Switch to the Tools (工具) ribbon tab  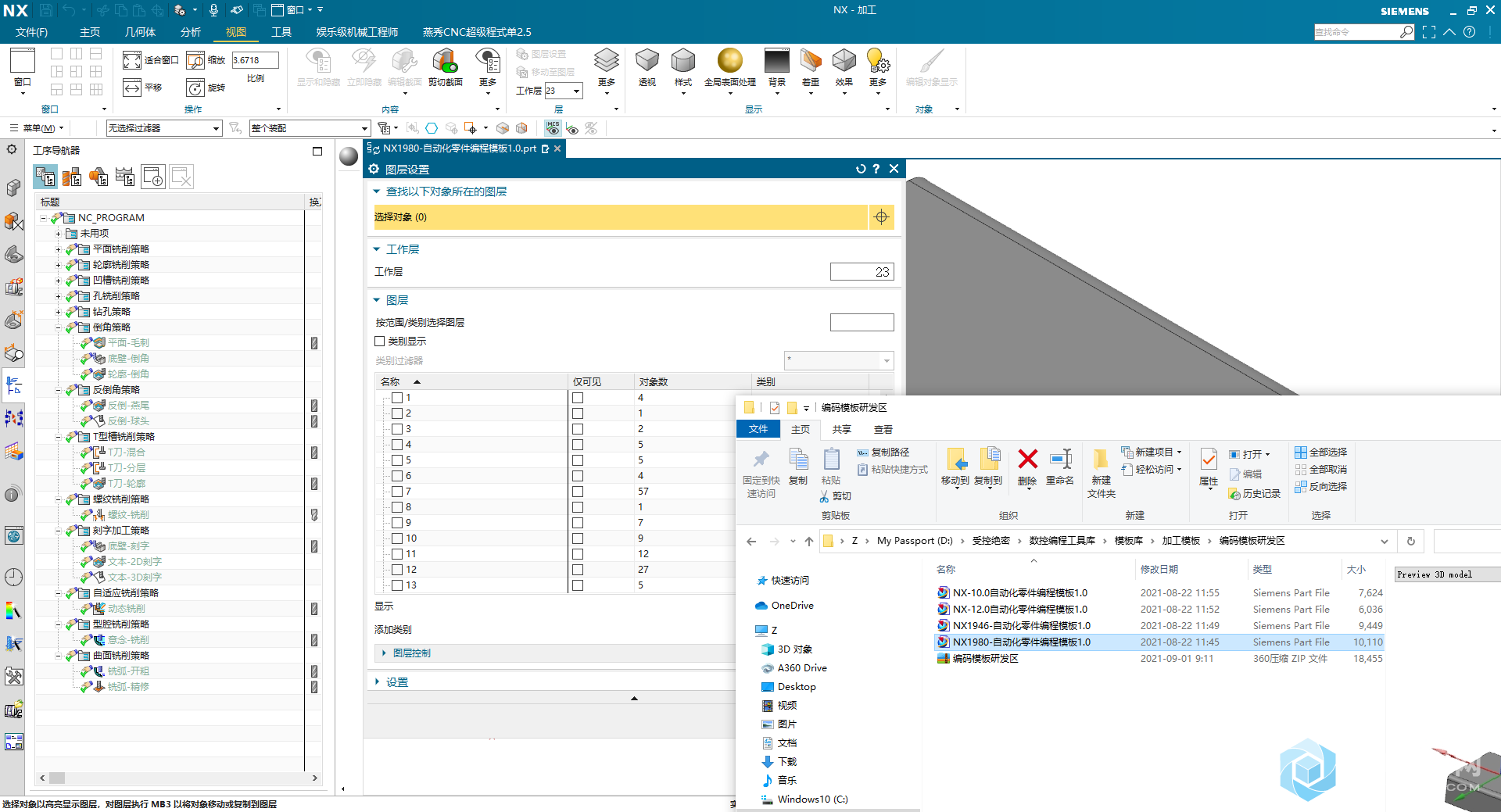click(x=281, y=32)
